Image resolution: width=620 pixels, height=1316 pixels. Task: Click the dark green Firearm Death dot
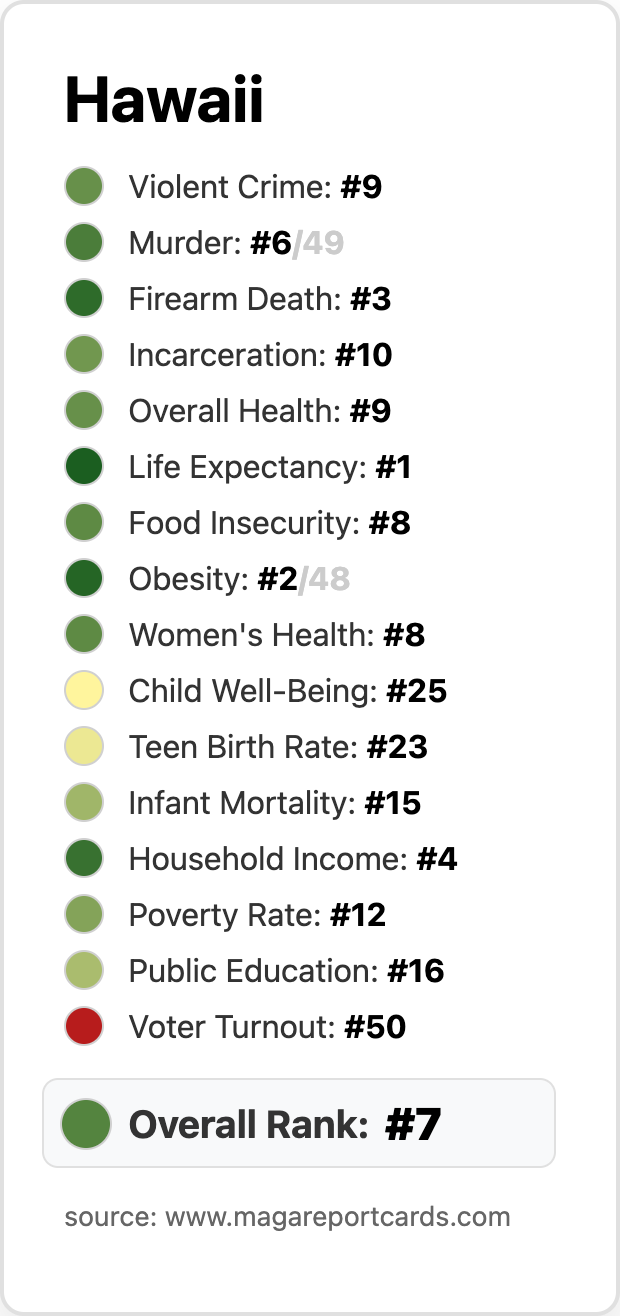pos(84,299)
